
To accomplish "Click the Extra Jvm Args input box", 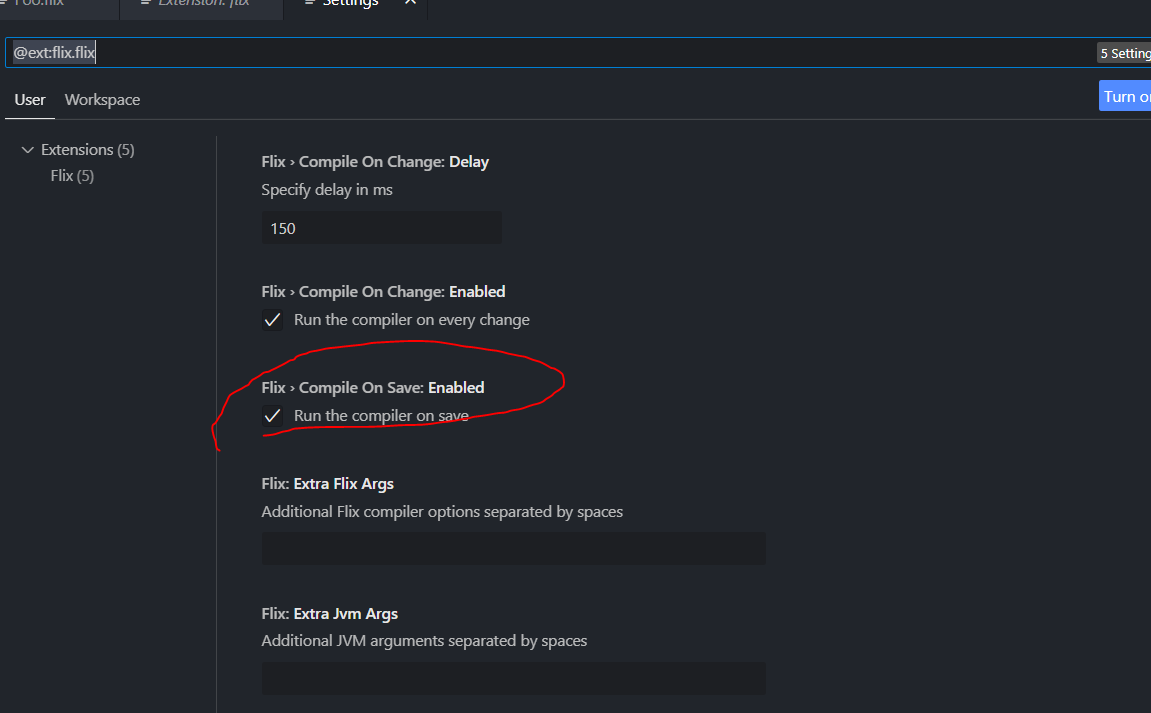I will coord(513,678).
